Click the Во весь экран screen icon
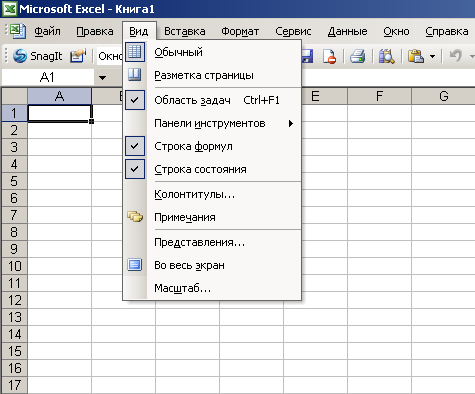The image size is (475, 394). [x=135, y=265]
